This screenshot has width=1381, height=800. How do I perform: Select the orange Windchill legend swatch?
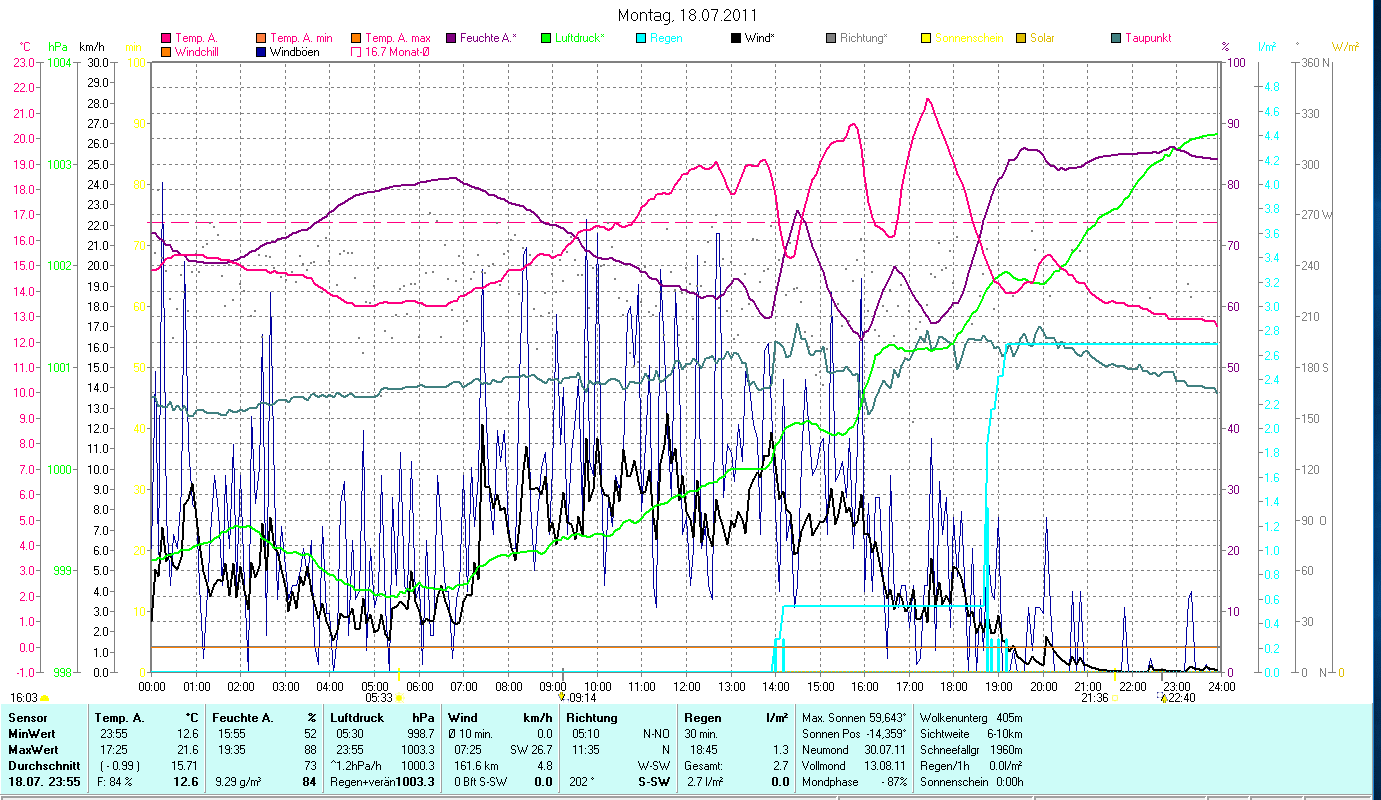tap(167, 51)
